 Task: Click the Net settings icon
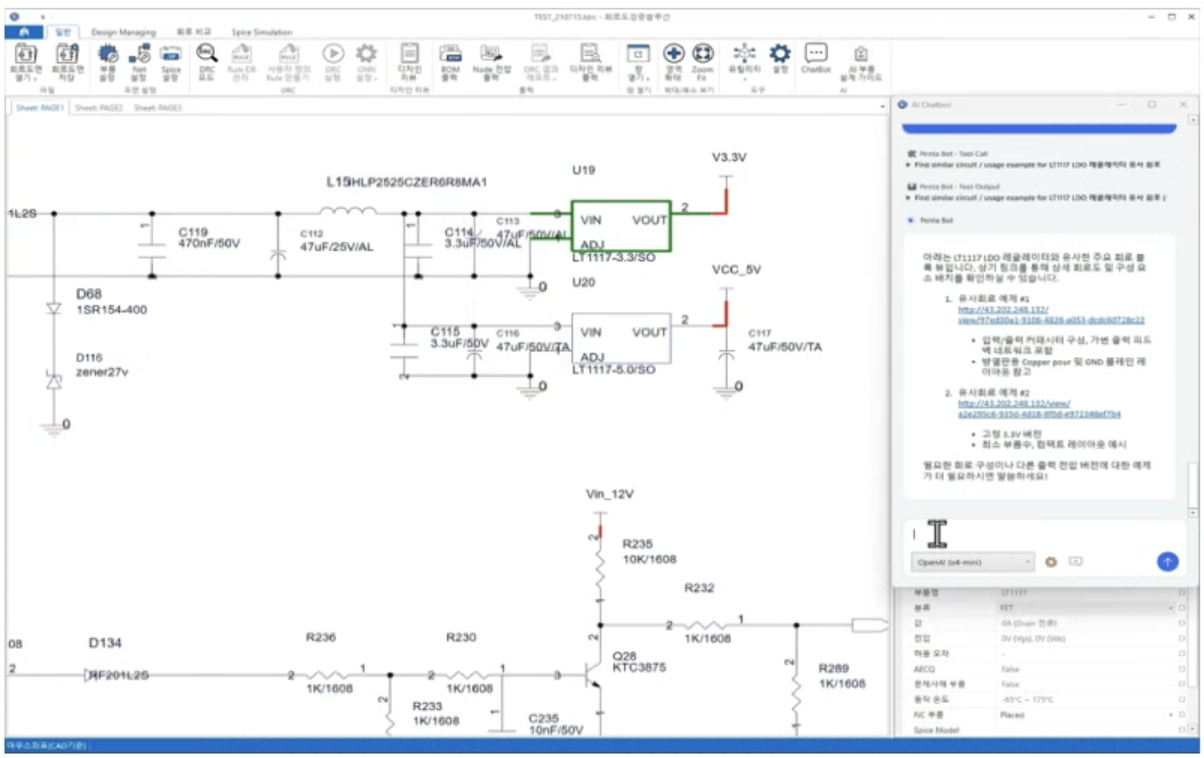pyautogui.click(x=139, y=58)
